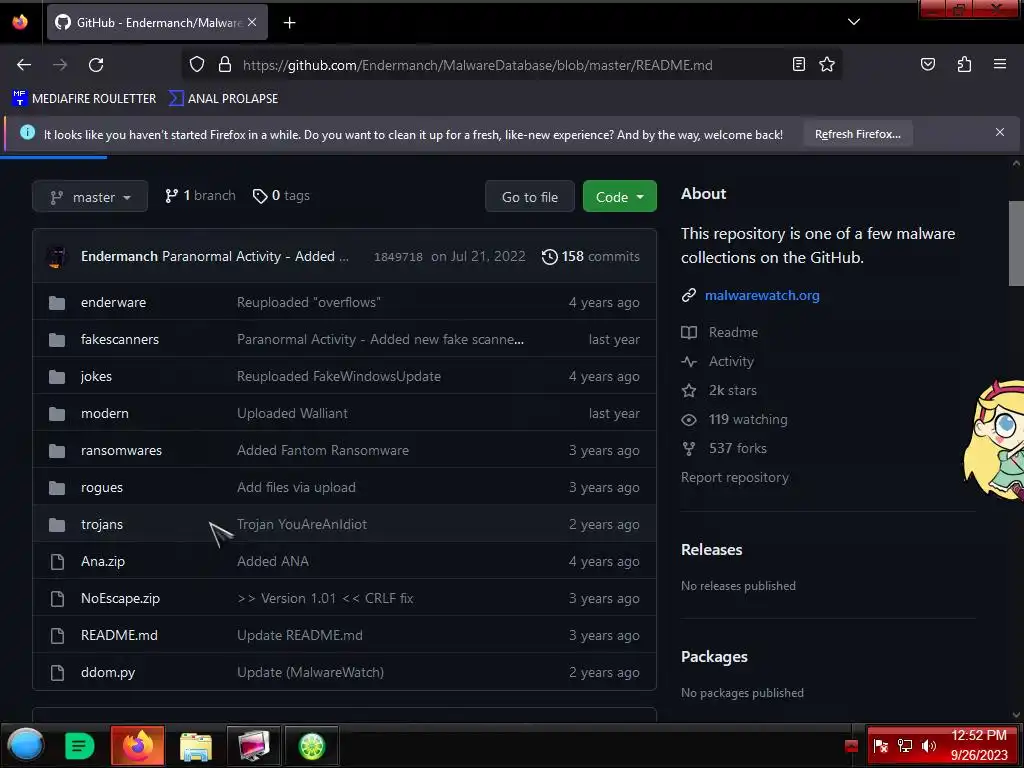Open the Releases heading link
This screenshot has height=768, width=1024.
(x=711, y=549)
